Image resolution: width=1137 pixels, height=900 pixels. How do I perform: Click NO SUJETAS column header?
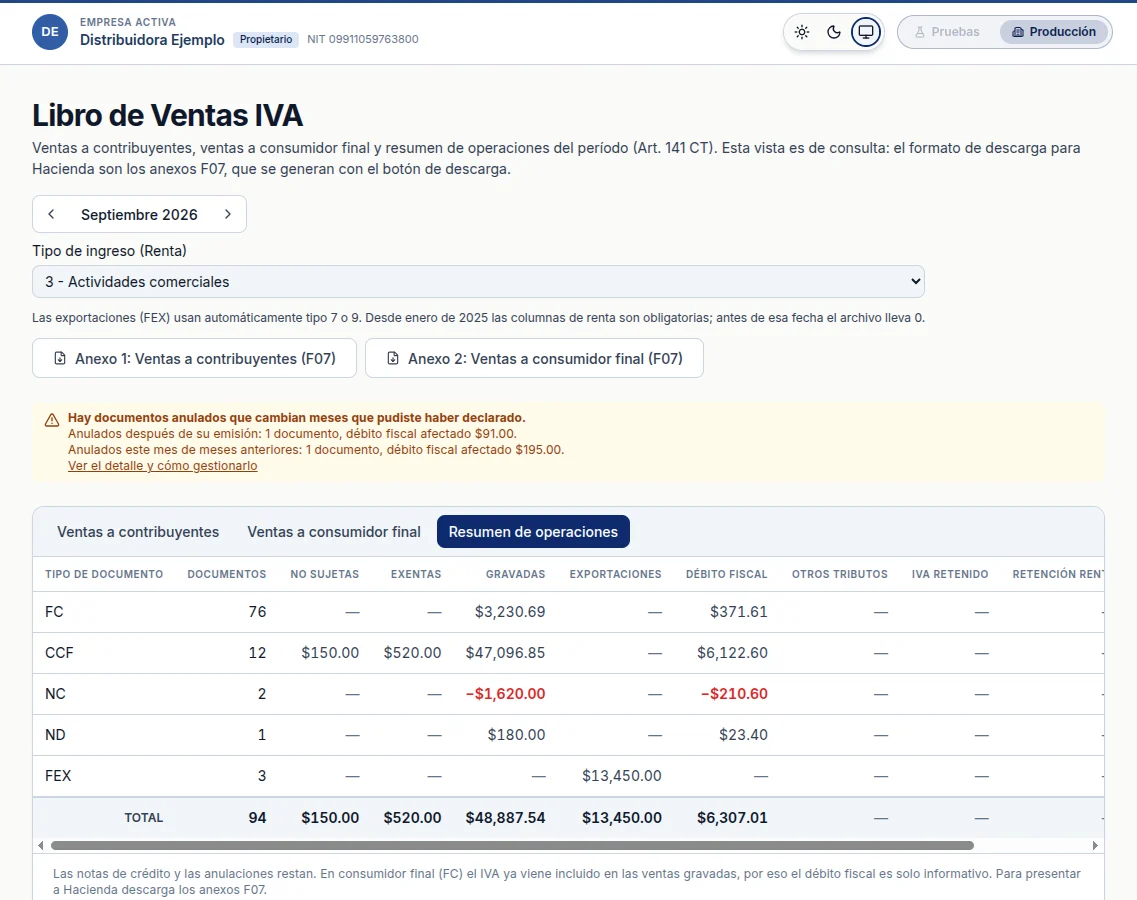[325, 574]
